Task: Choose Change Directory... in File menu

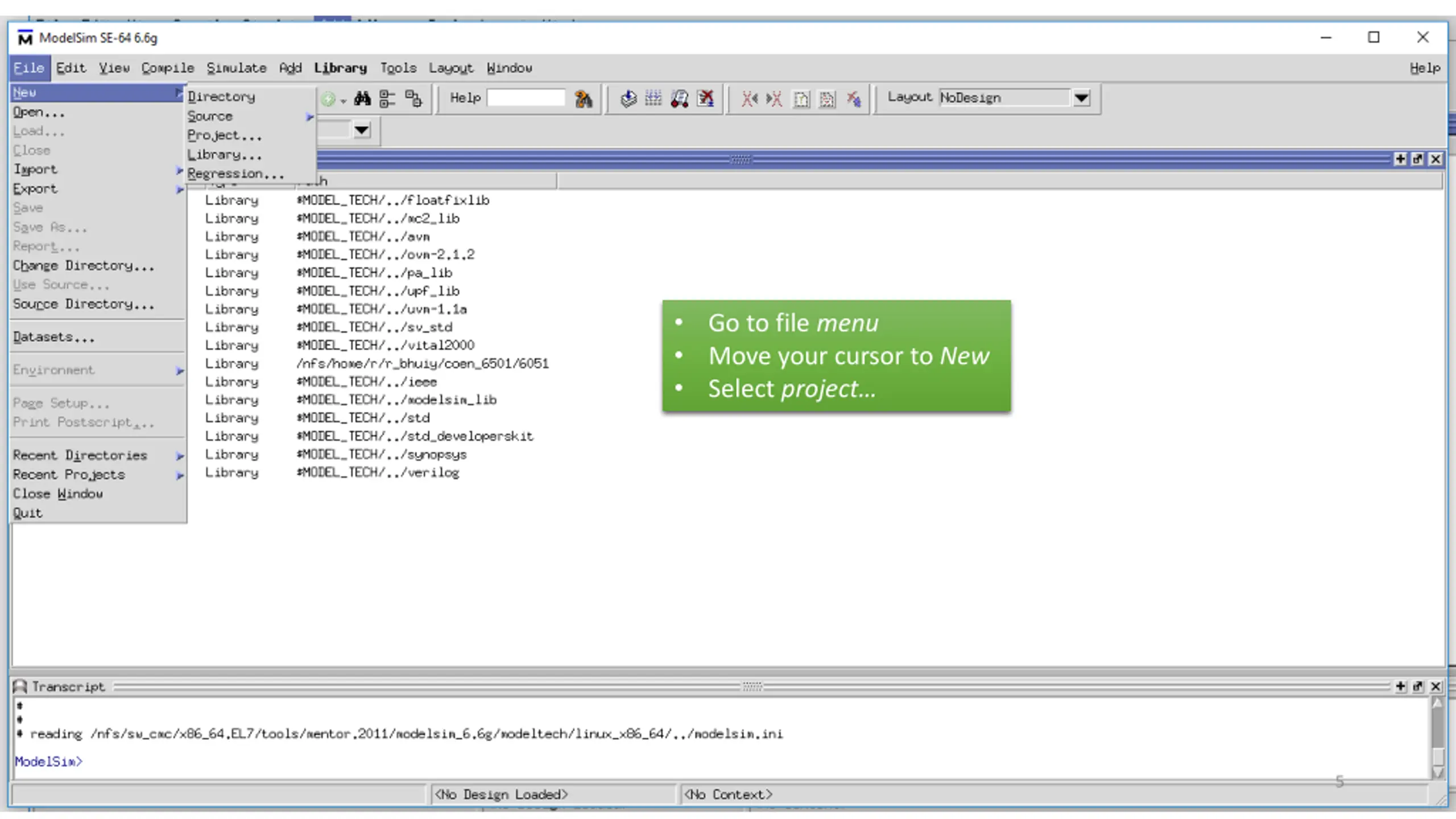Action: [x=84, y=266]
